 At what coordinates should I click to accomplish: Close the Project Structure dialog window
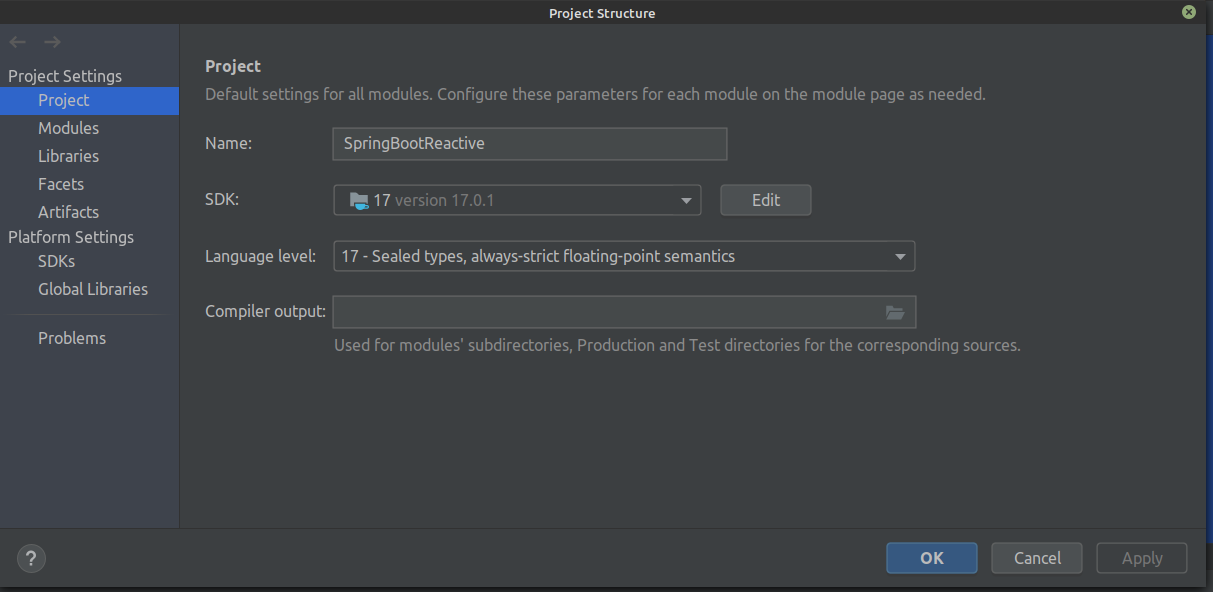point(1188,12)
